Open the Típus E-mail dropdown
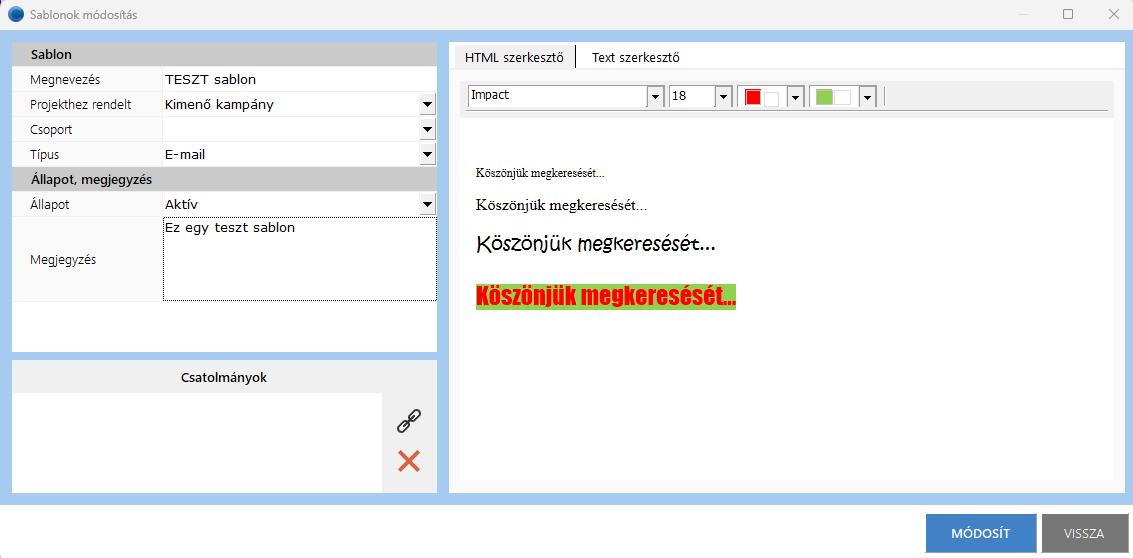1133x558 pixels. [427, 154]
